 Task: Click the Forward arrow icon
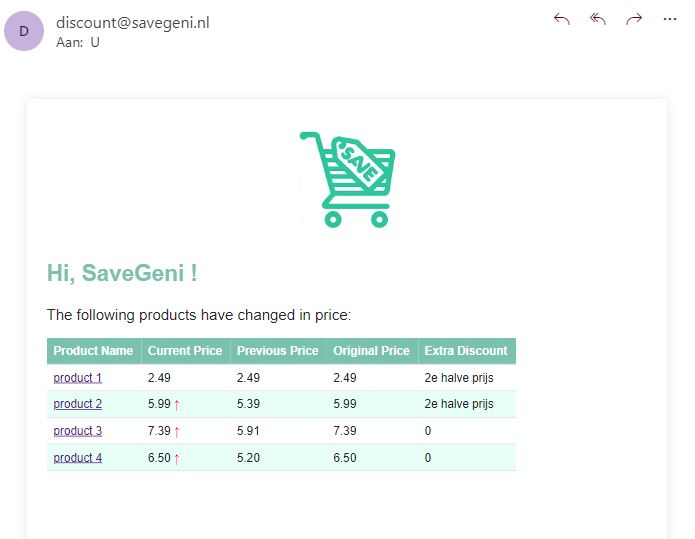tap(634, 19)
